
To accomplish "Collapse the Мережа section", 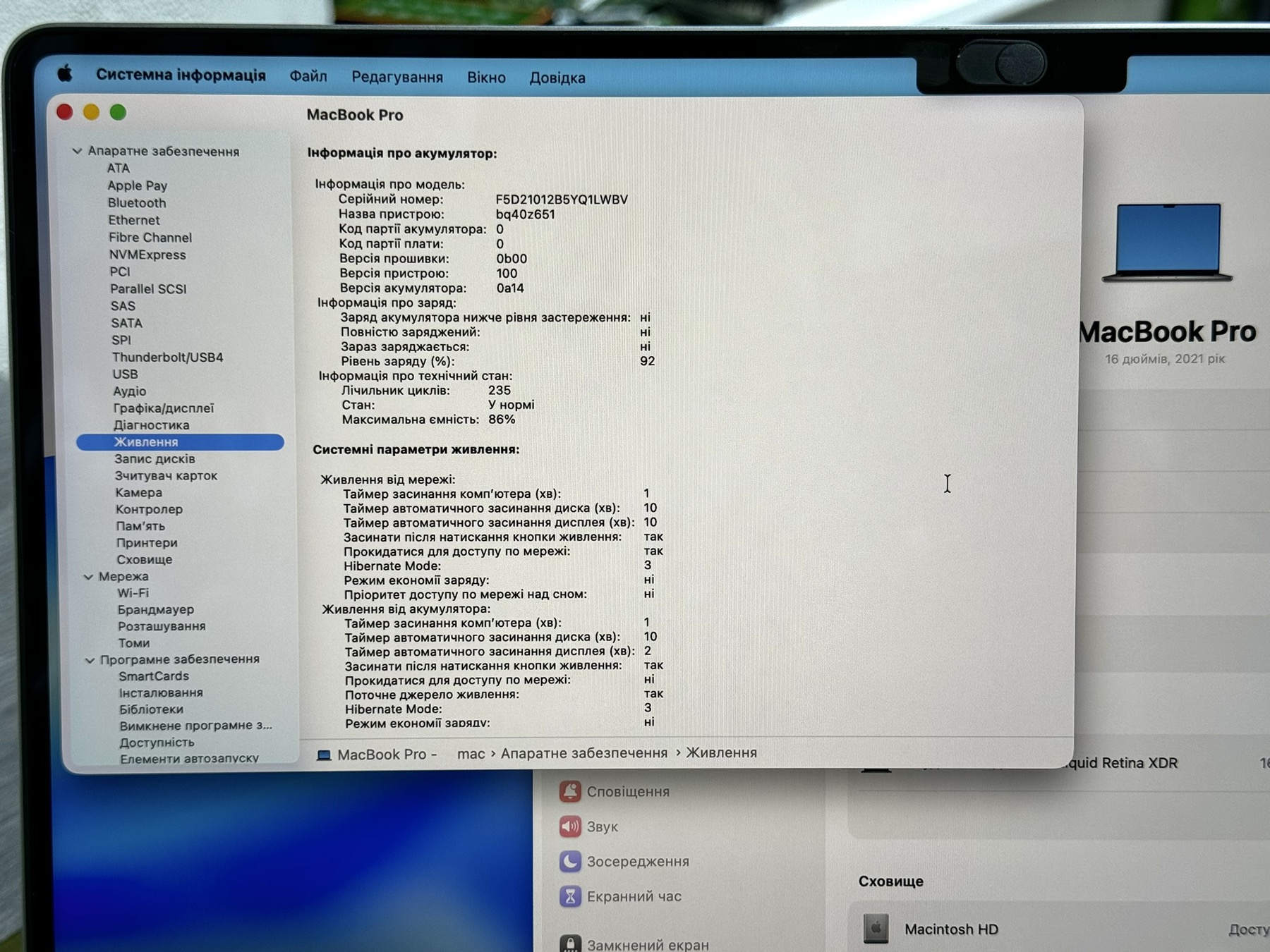I will pos(88,577).
